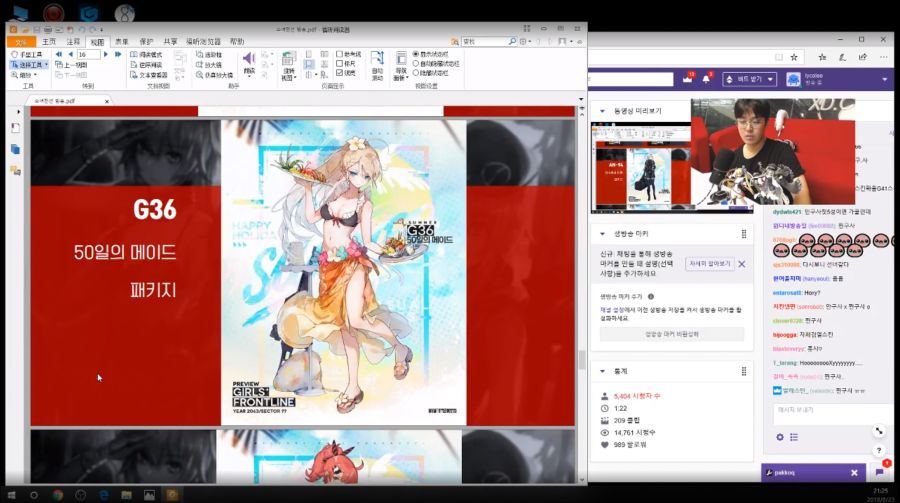
Task: Collapse the Stream Marker panel
Action: tap(602, 234)
